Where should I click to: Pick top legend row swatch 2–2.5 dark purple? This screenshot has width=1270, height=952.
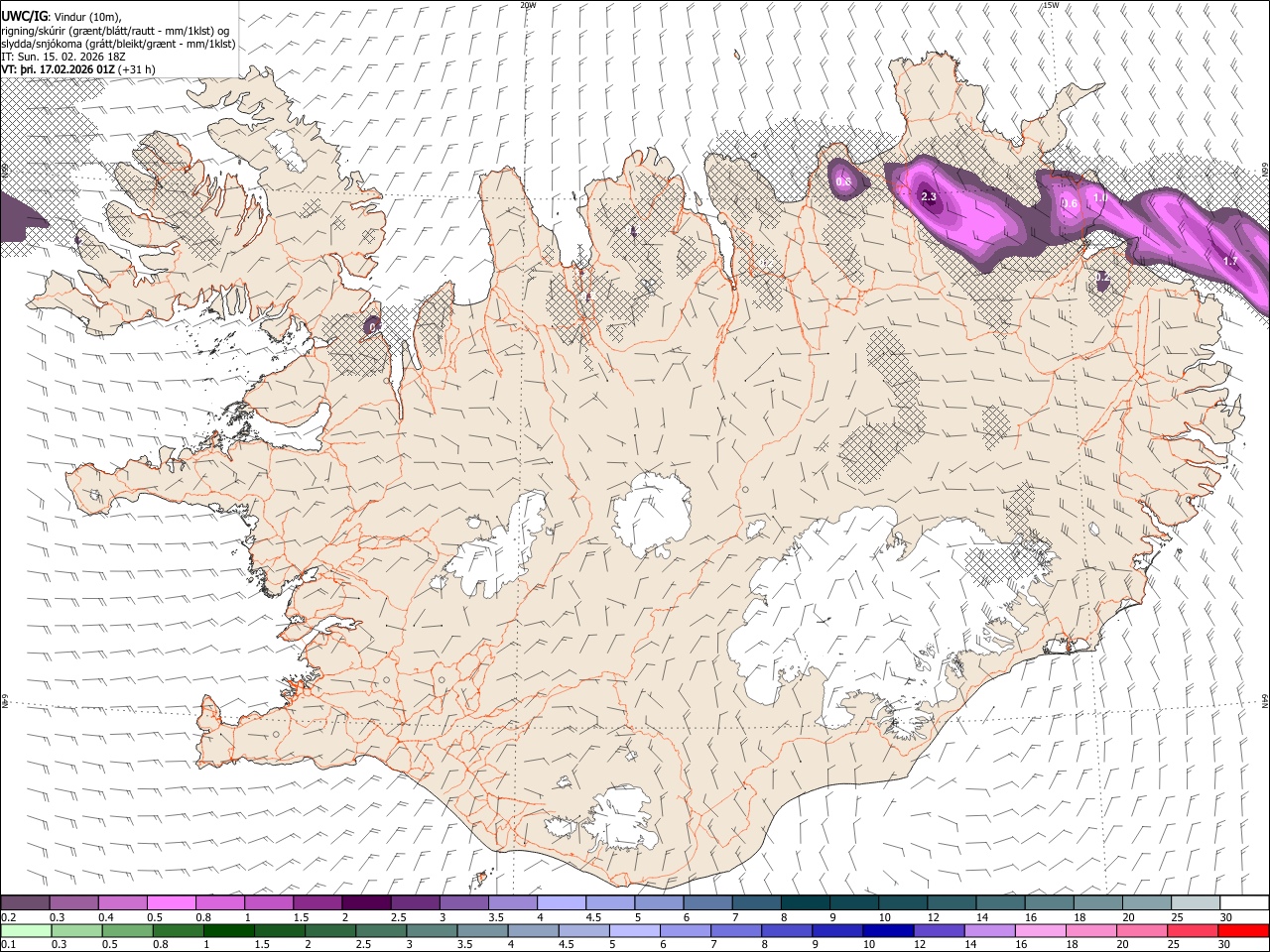366,902
